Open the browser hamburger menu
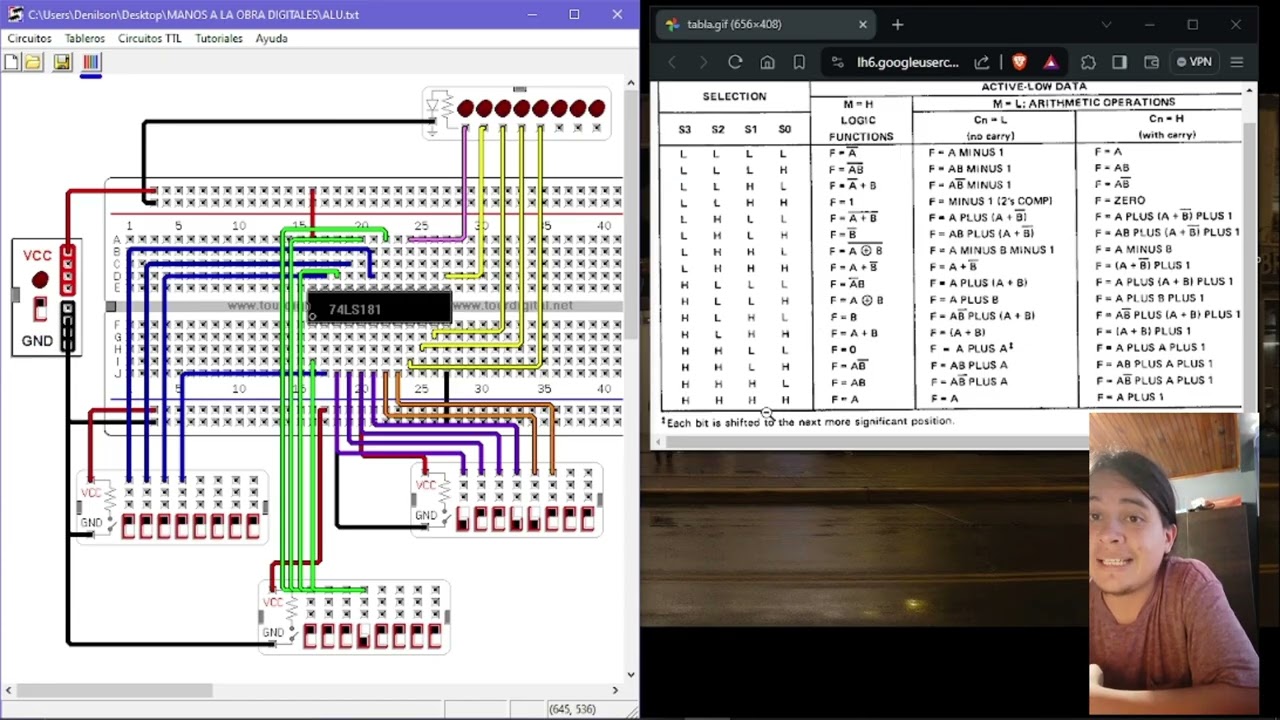Screen dimensions: 1280x720 (1237, 62)
